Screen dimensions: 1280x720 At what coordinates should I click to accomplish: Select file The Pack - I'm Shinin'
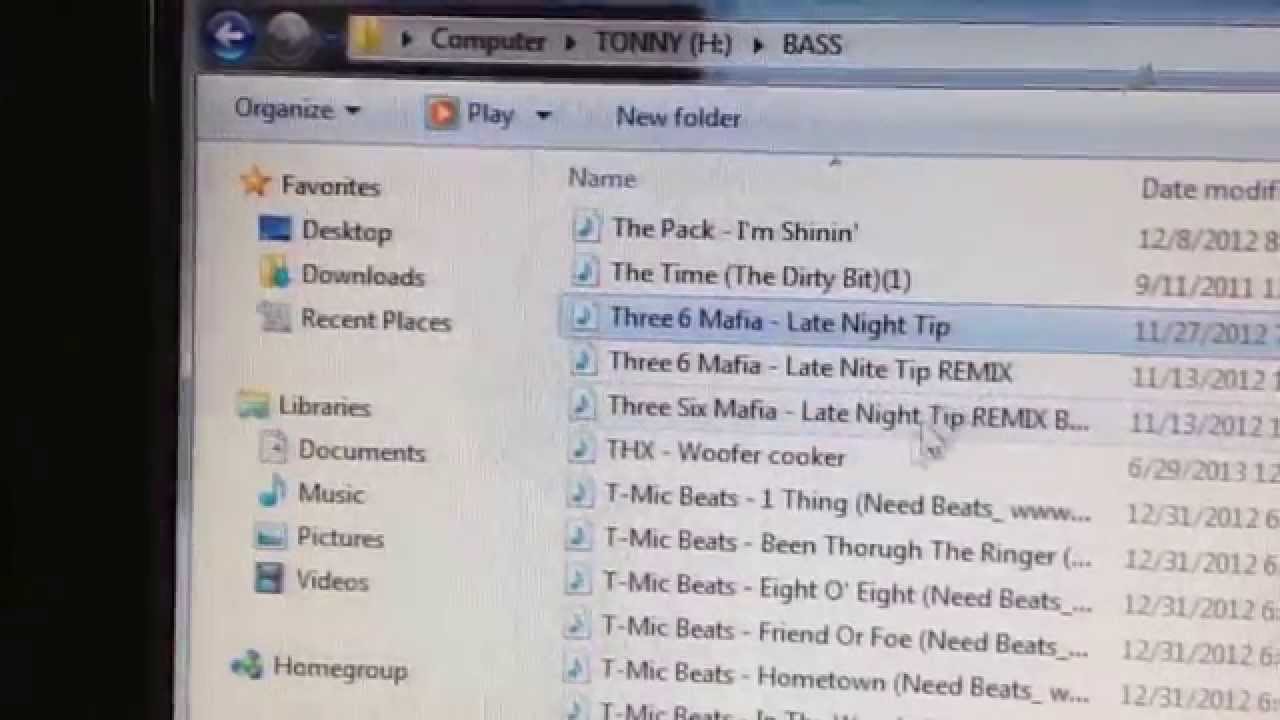[x=735, y=230]
